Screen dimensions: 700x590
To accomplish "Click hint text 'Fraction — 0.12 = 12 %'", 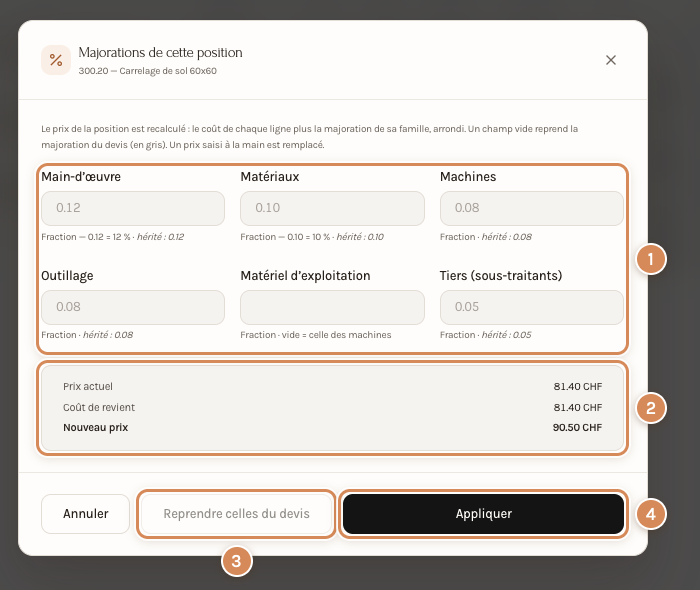I will (86, 237).
